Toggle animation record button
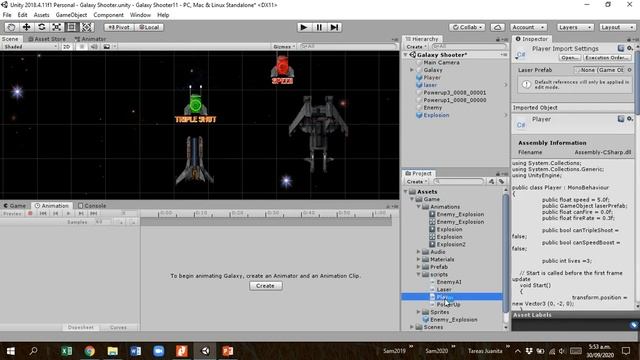 [x=30, y=213]
